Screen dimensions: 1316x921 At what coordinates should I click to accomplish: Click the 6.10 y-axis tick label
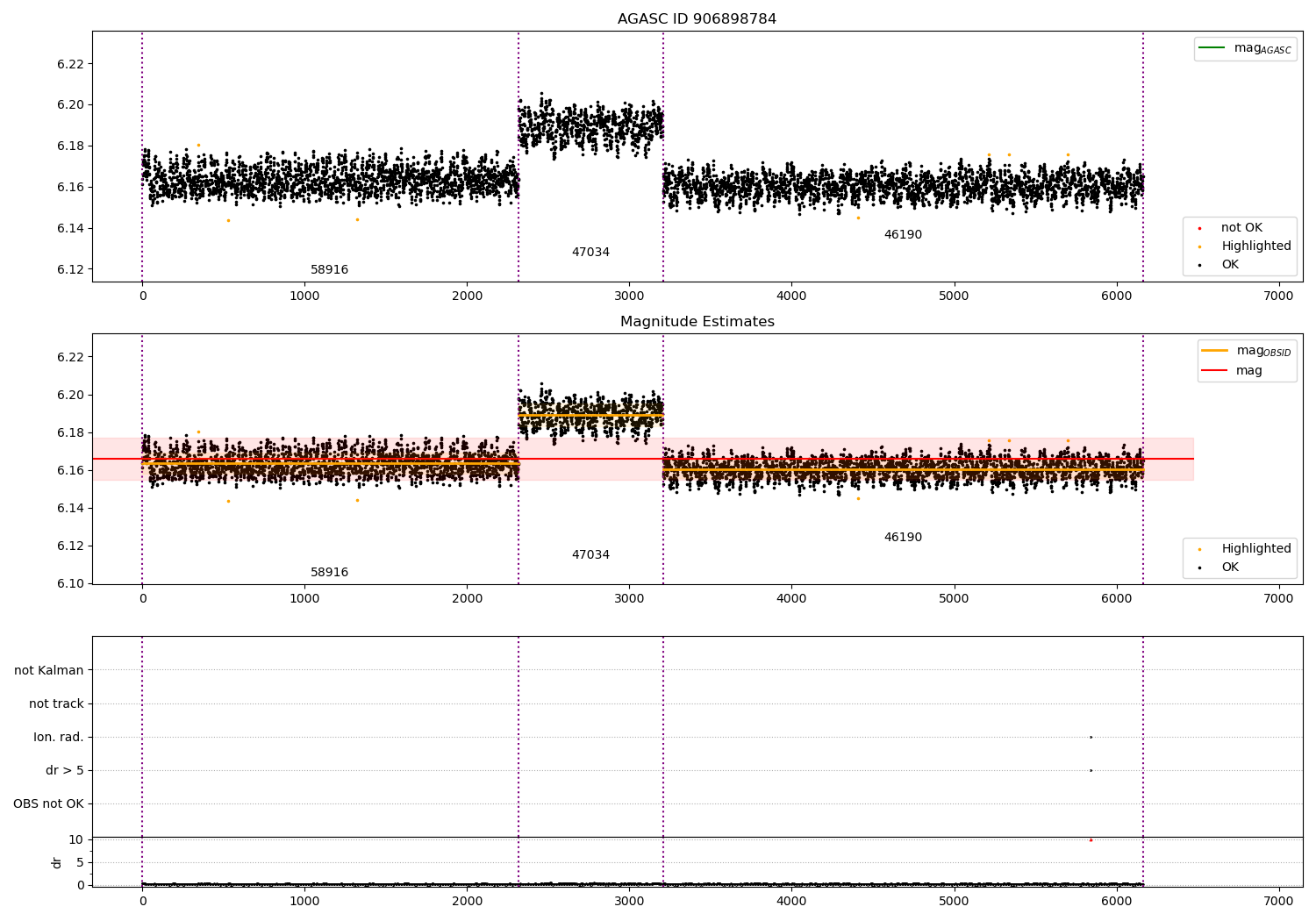[71, 583]
